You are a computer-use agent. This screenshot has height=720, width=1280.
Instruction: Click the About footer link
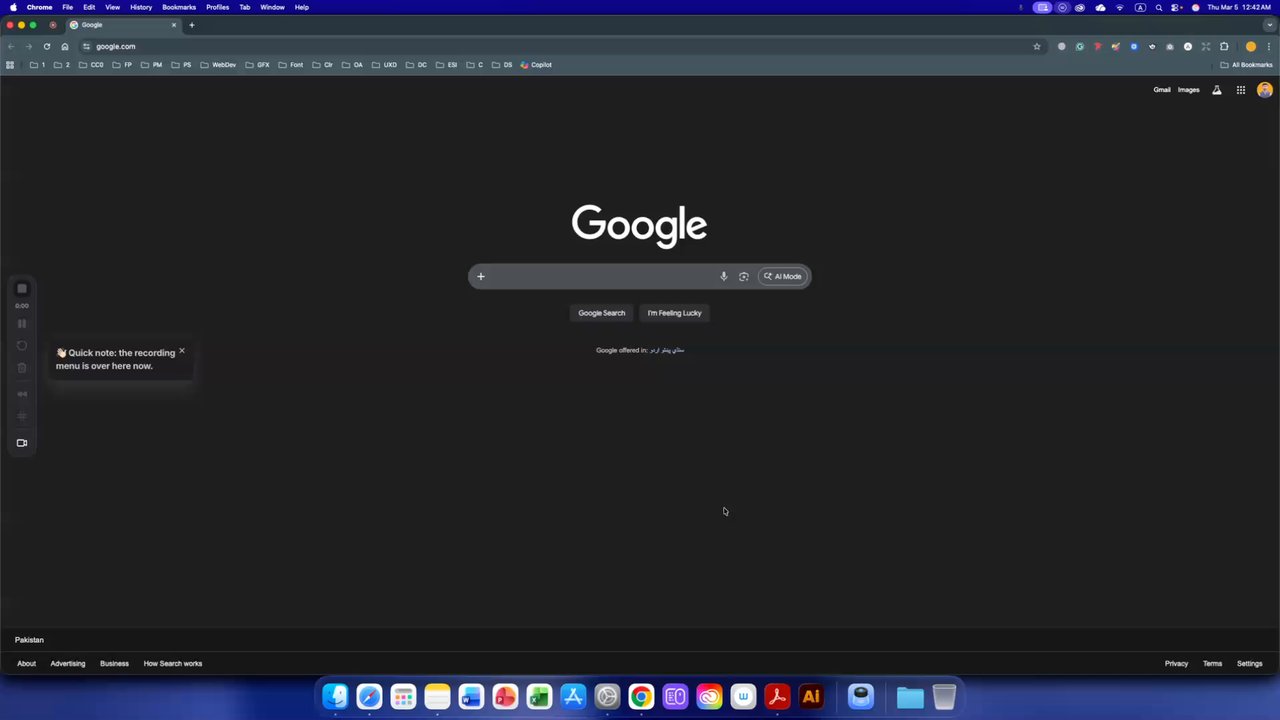coord(26,664)
